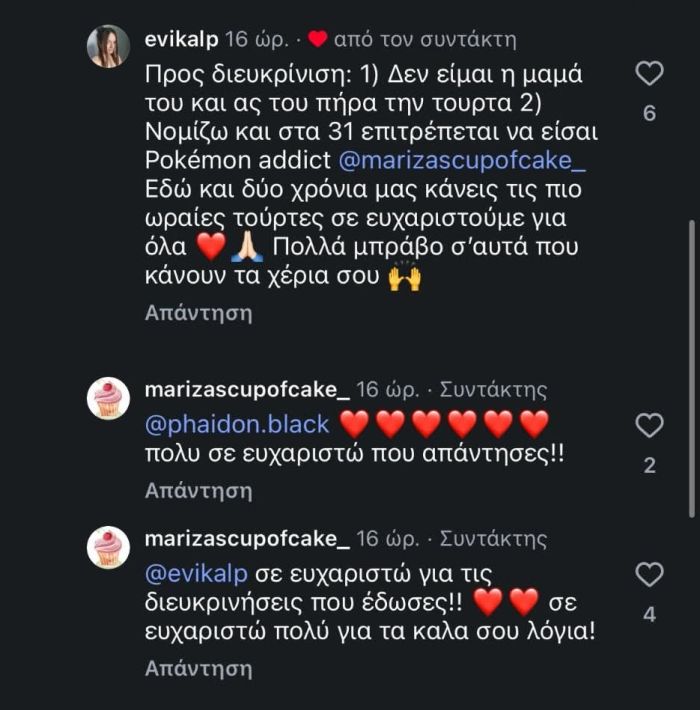The image size is (700, 710).
Task: Open the marizascupofcake_ username on the second comment
Action: coord(248,390)
